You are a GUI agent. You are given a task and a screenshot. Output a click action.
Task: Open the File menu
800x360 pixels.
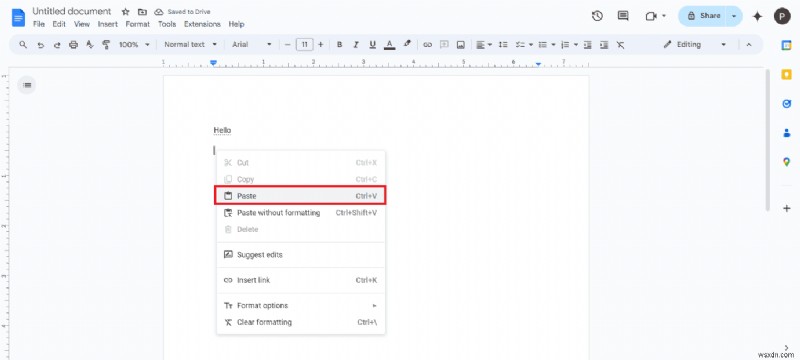(x=39, y=24)
